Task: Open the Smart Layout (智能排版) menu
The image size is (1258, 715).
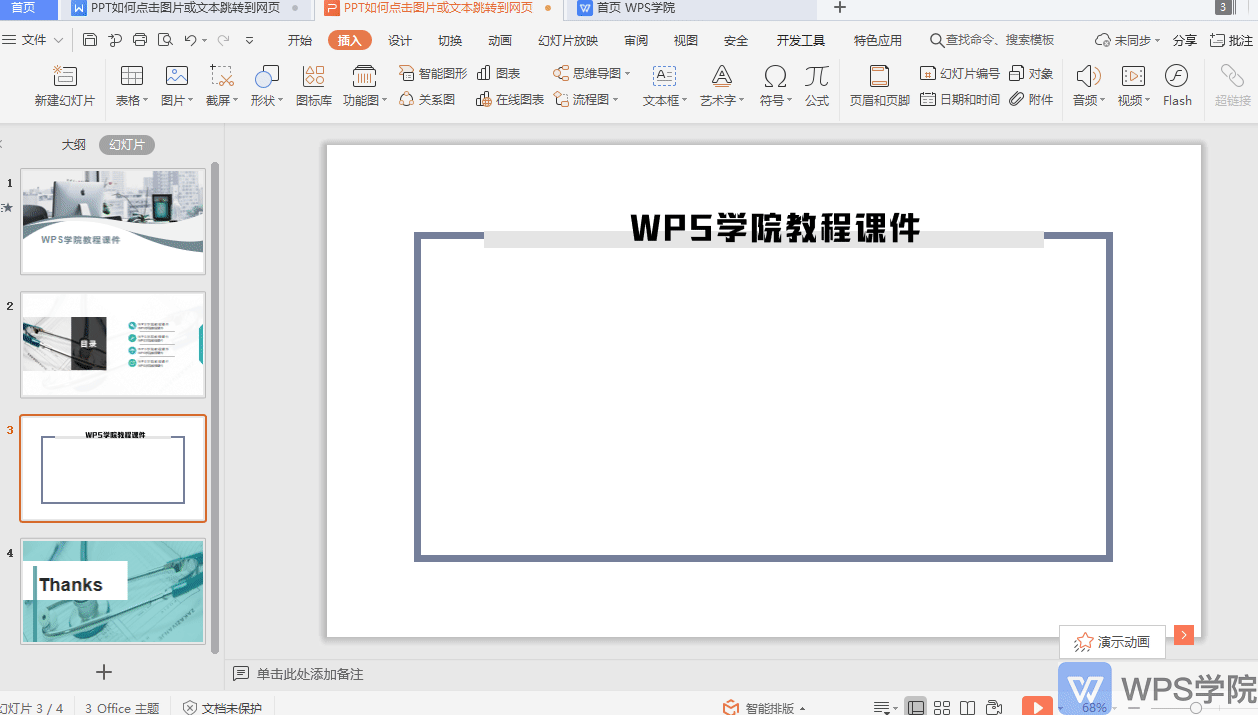Action: coord(765,707)
